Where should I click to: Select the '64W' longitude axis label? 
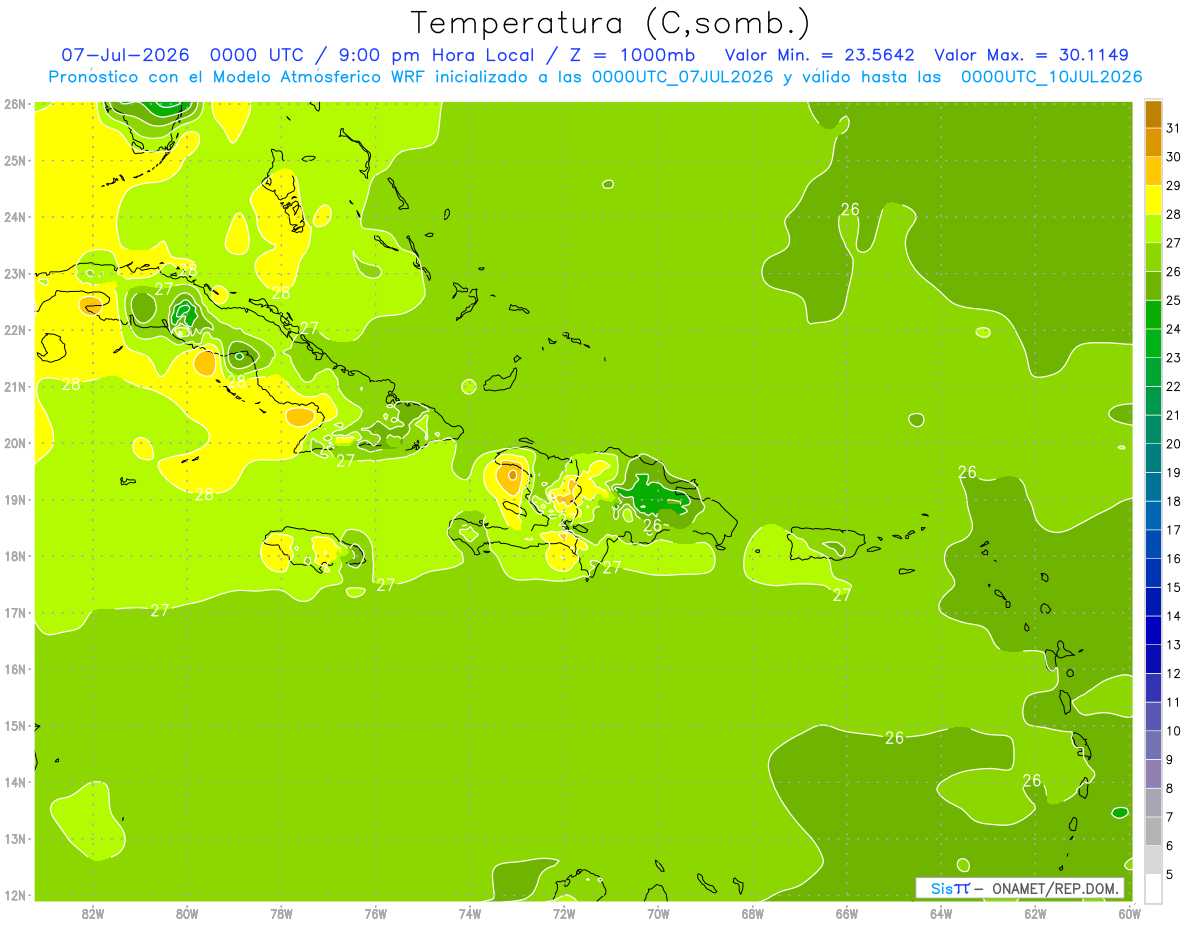tap(941, 913)
